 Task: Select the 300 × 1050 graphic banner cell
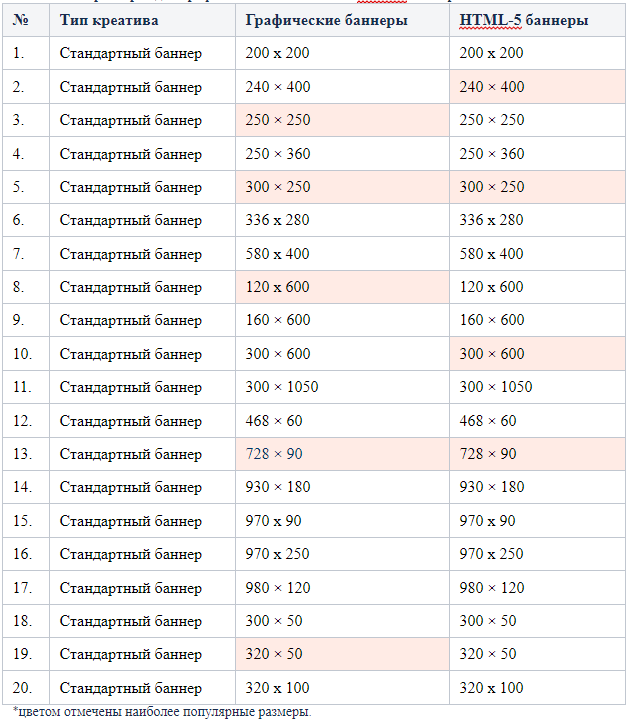(343, 387)
